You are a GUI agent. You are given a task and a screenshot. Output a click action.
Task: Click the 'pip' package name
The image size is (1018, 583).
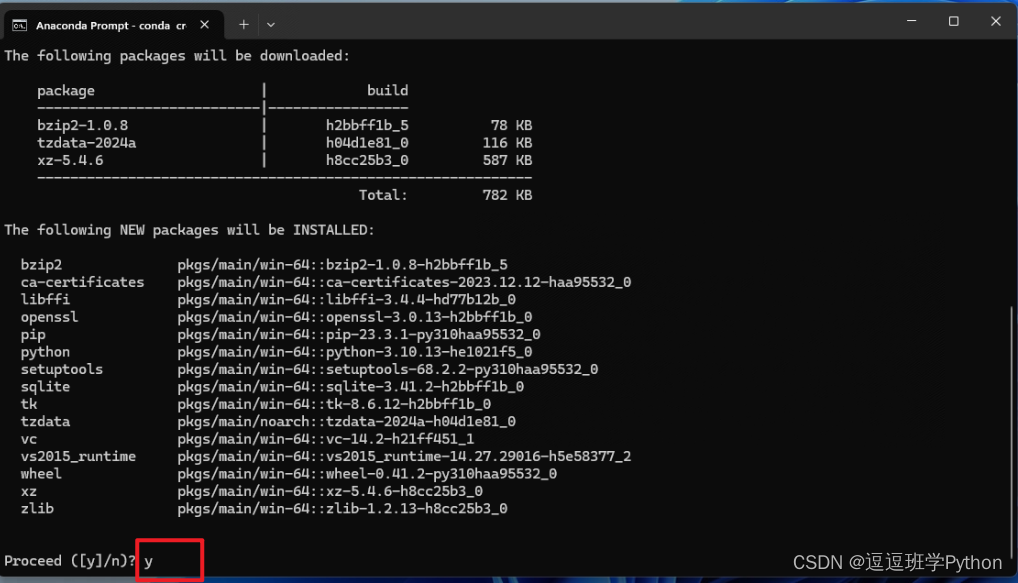pos(33,334)
